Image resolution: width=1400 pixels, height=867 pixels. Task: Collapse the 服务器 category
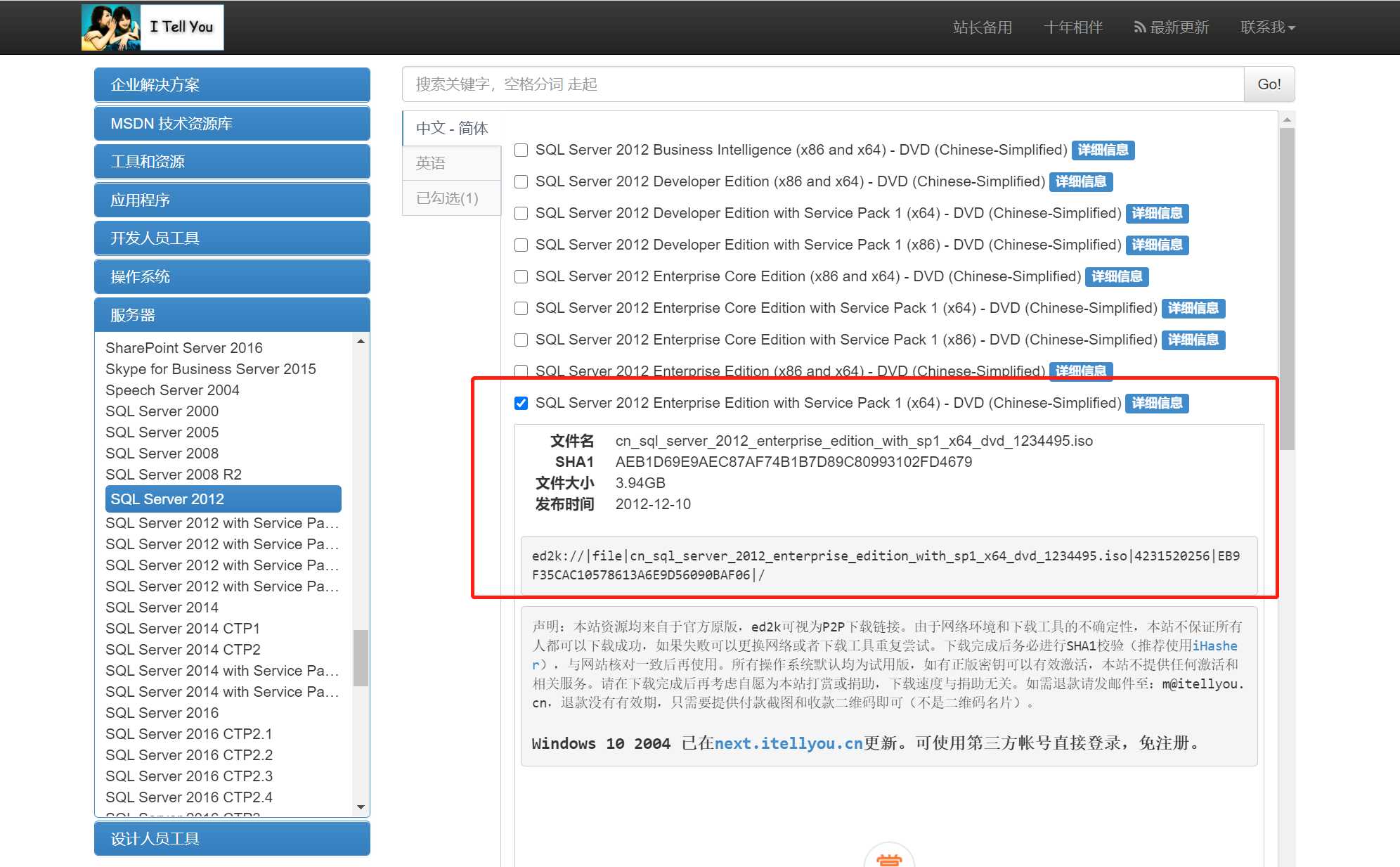[232, 315]
